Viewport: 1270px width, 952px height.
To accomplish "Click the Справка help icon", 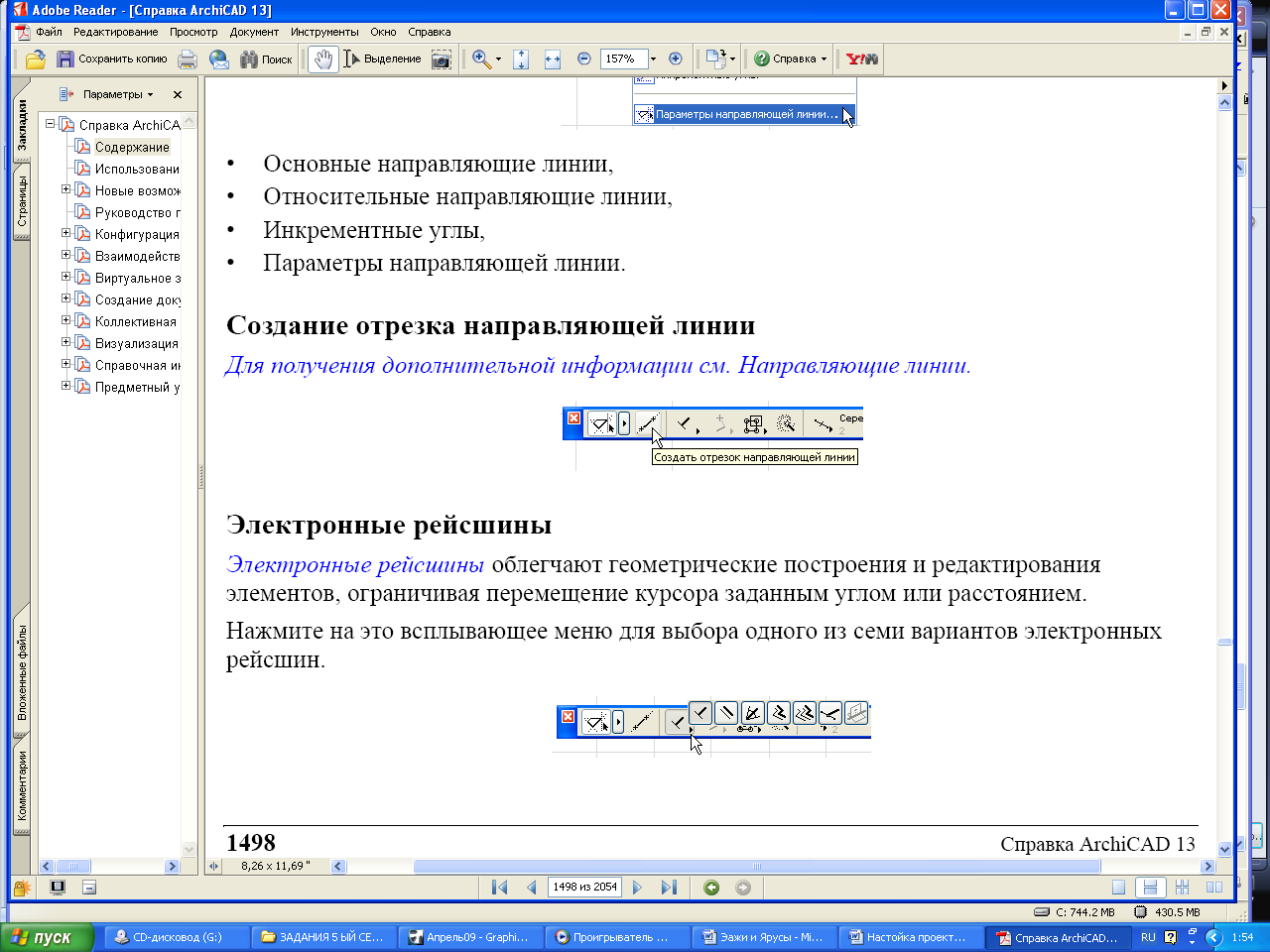I will coord(762,59).
